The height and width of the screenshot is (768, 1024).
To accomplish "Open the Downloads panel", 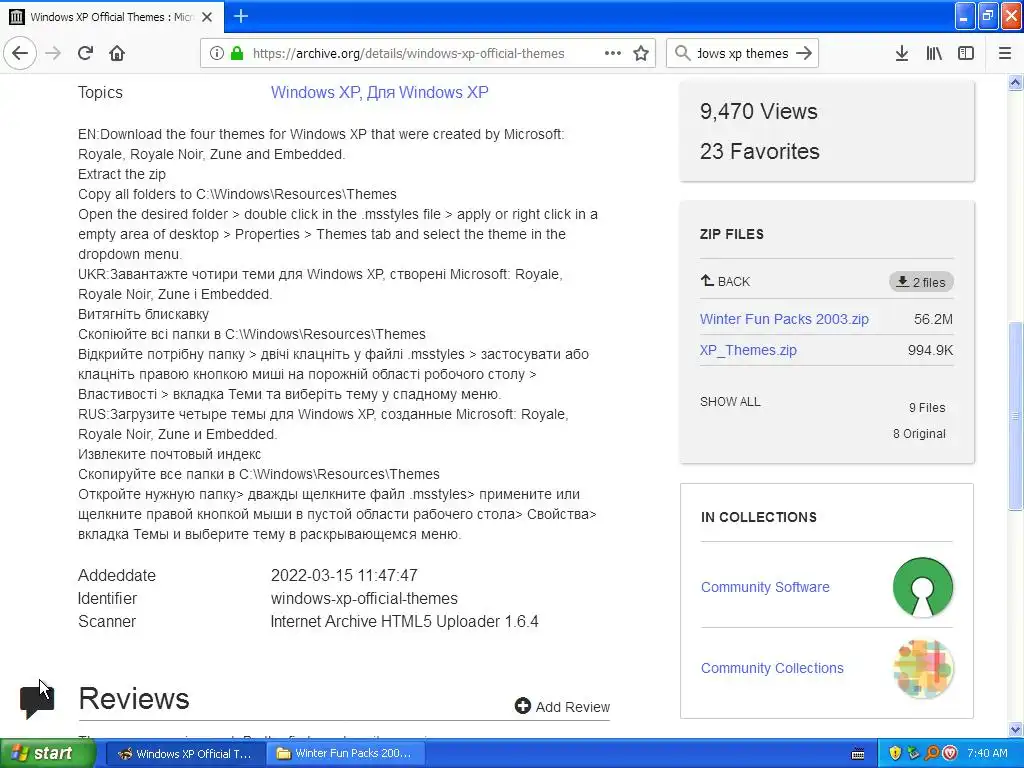I will [x=902, y=53].
